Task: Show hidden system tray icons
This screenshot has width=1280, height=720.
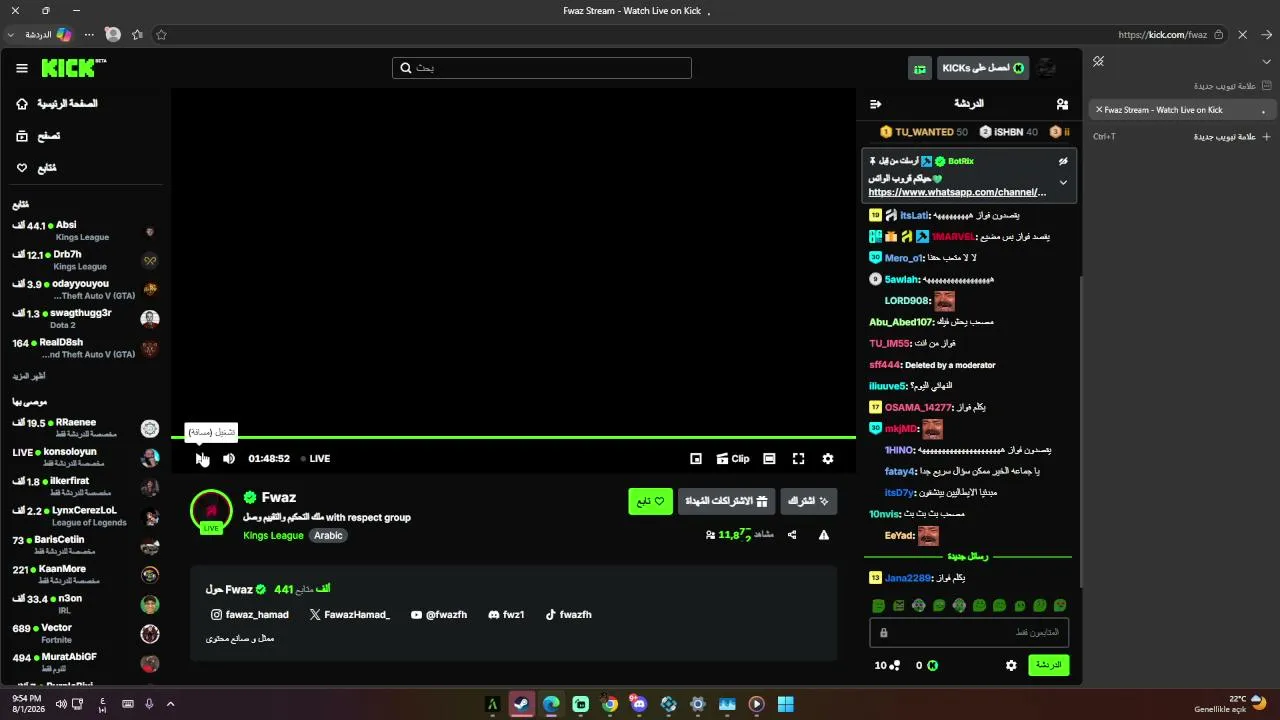Action: point(170,704)
